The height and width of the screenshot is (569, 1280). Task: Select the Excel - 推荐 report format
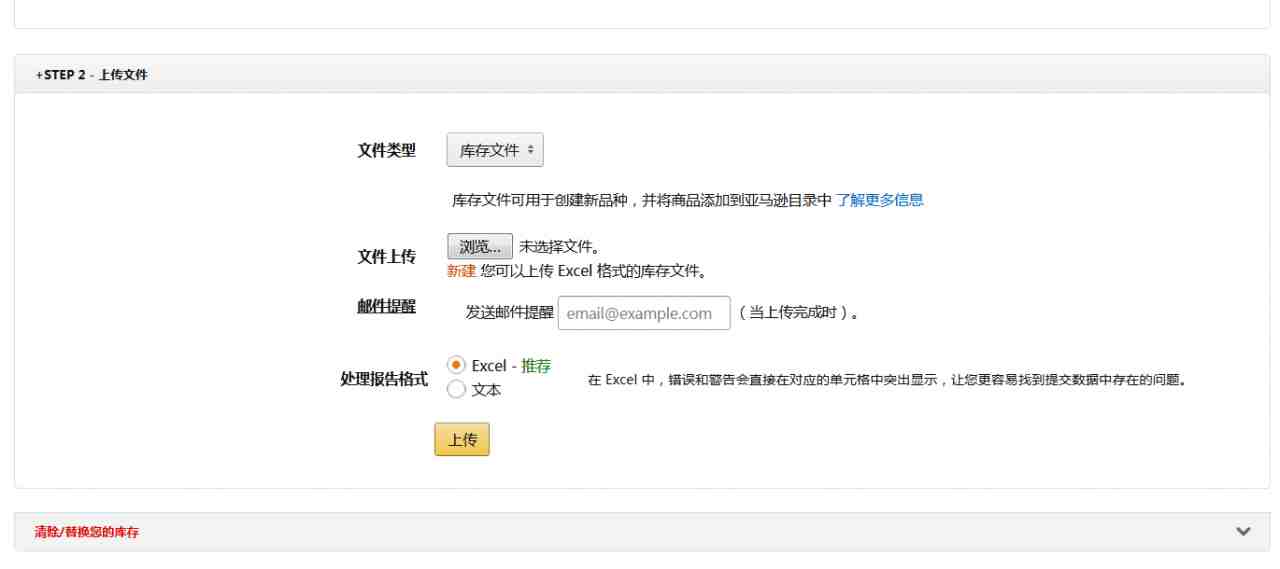456,366
